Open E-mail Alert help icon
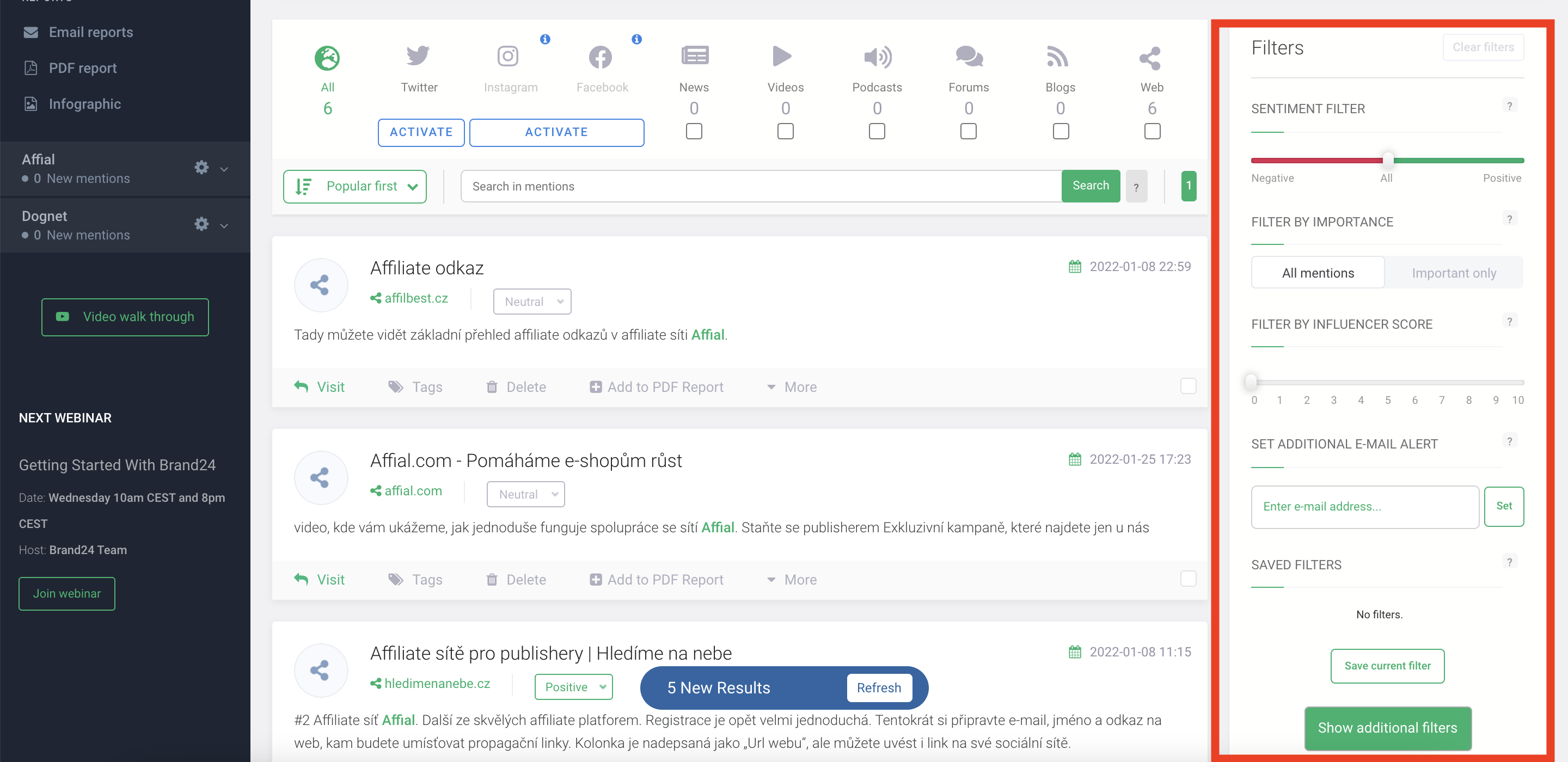Viewport: 1568px width, 762px height. point(1509,441)
